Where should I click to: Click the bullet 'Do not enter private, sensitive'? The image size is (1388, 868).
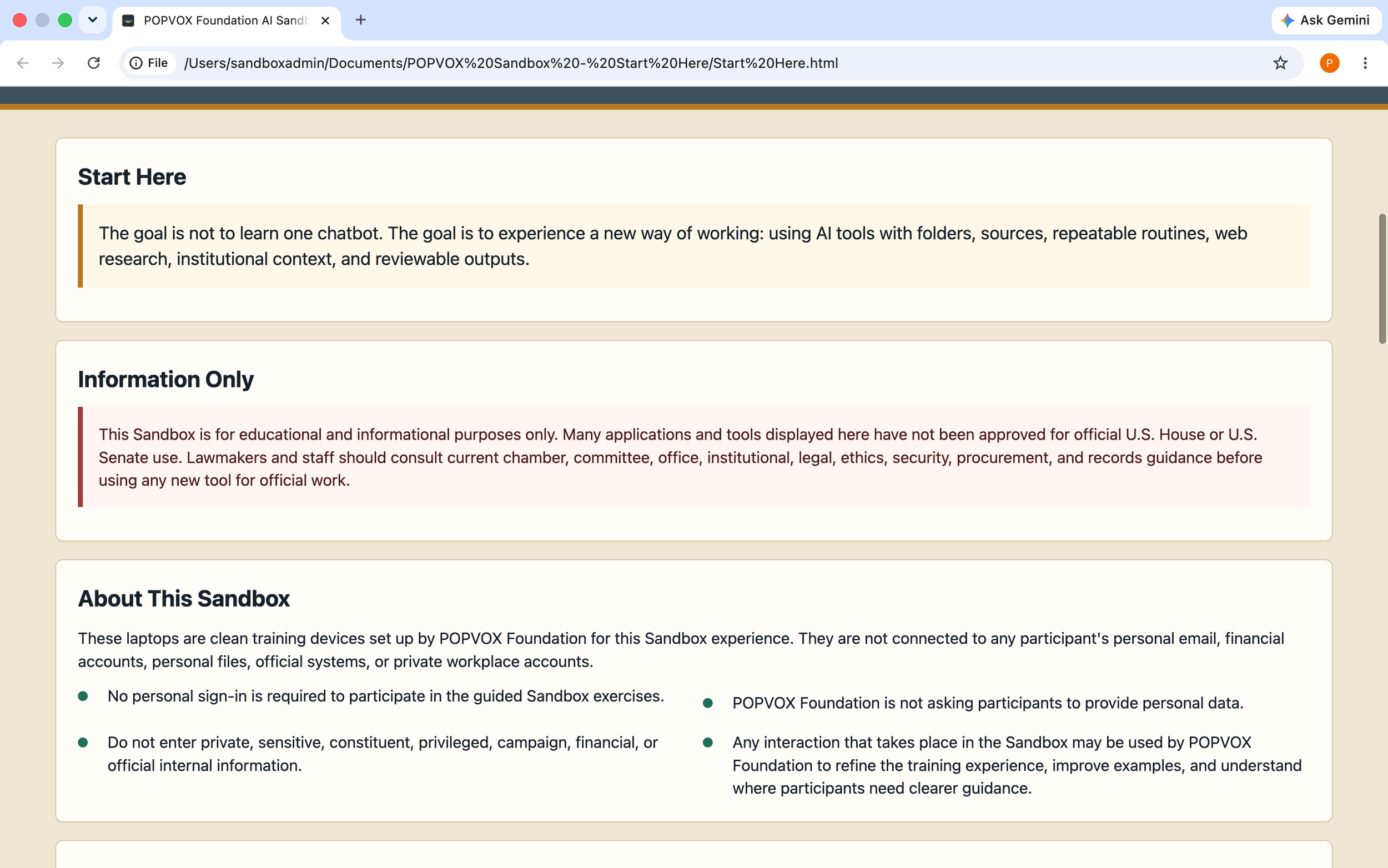383,754
